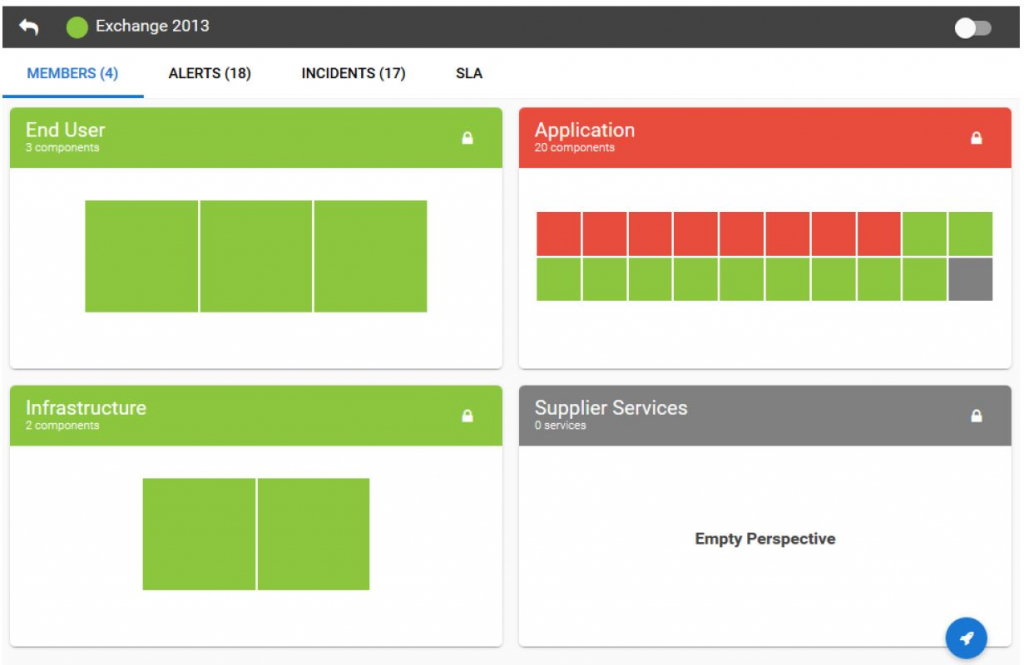
Task: Open the Infrastructure perspective header
Action: (x=256, y=415)
